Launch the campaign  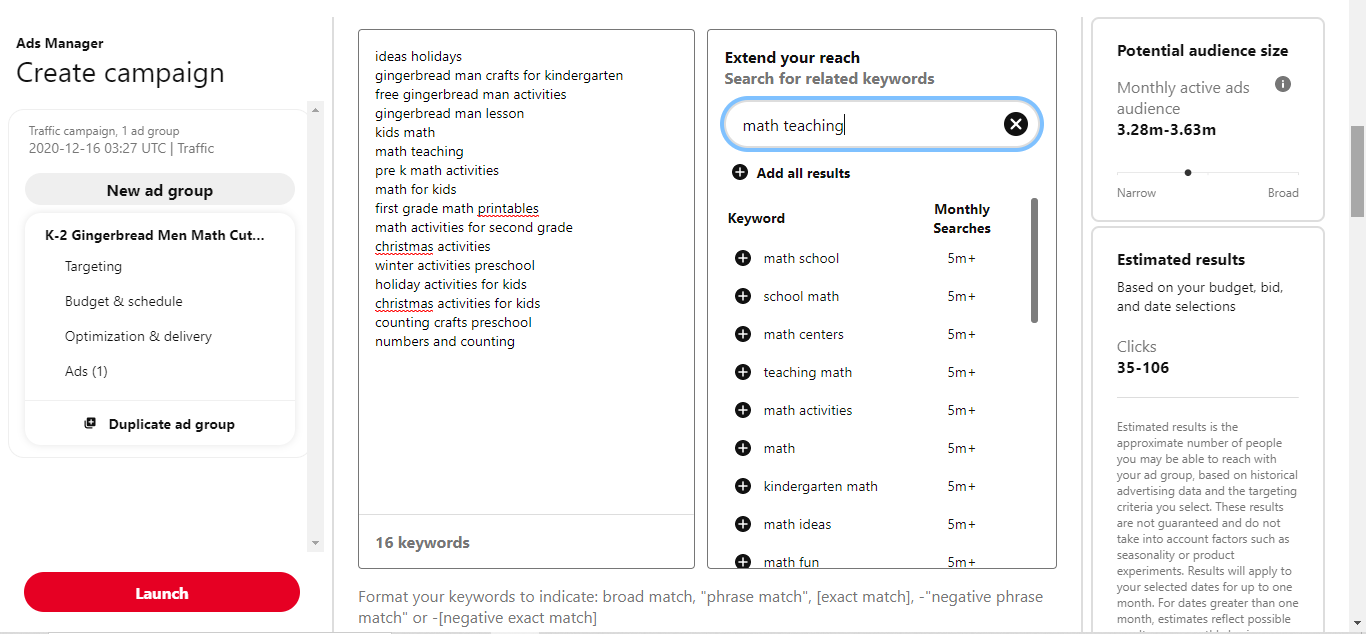click(162, 592)
